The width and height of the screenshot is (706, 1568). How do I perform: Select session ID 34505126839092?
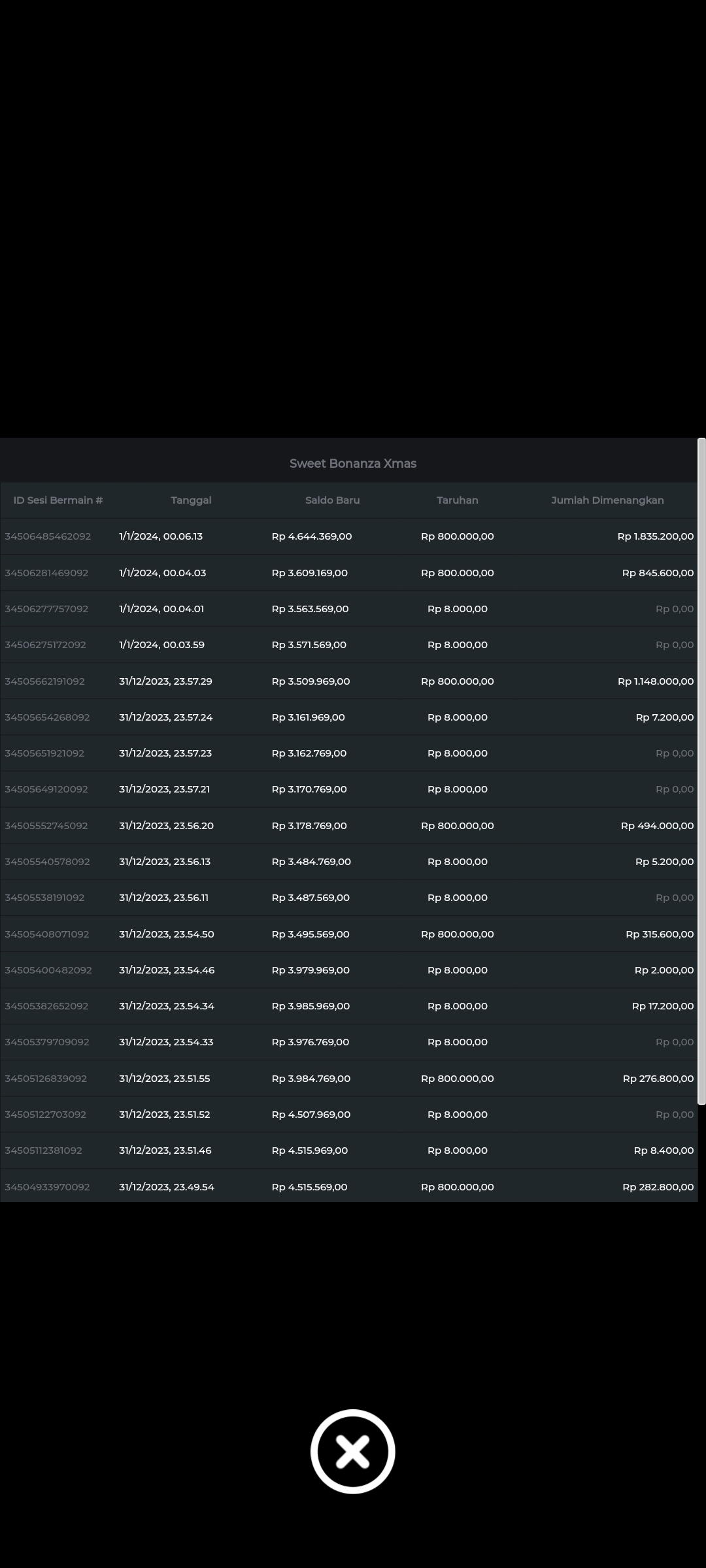tap(46, 1079)
